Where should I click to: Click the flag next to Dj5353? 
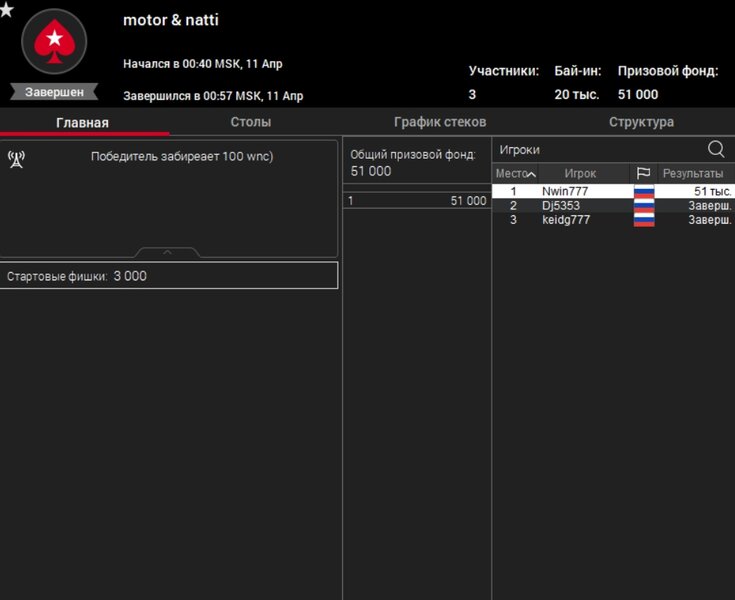tap(644, 206)
